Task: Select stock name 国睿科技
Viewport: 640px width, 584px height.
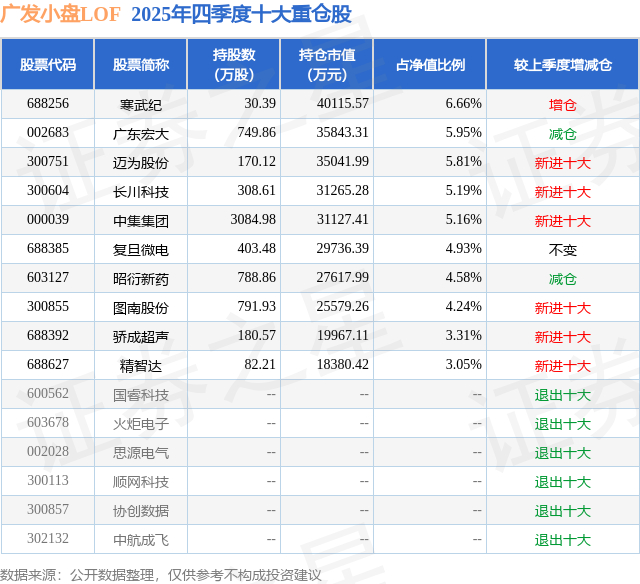Action: (x=141, y=395)
